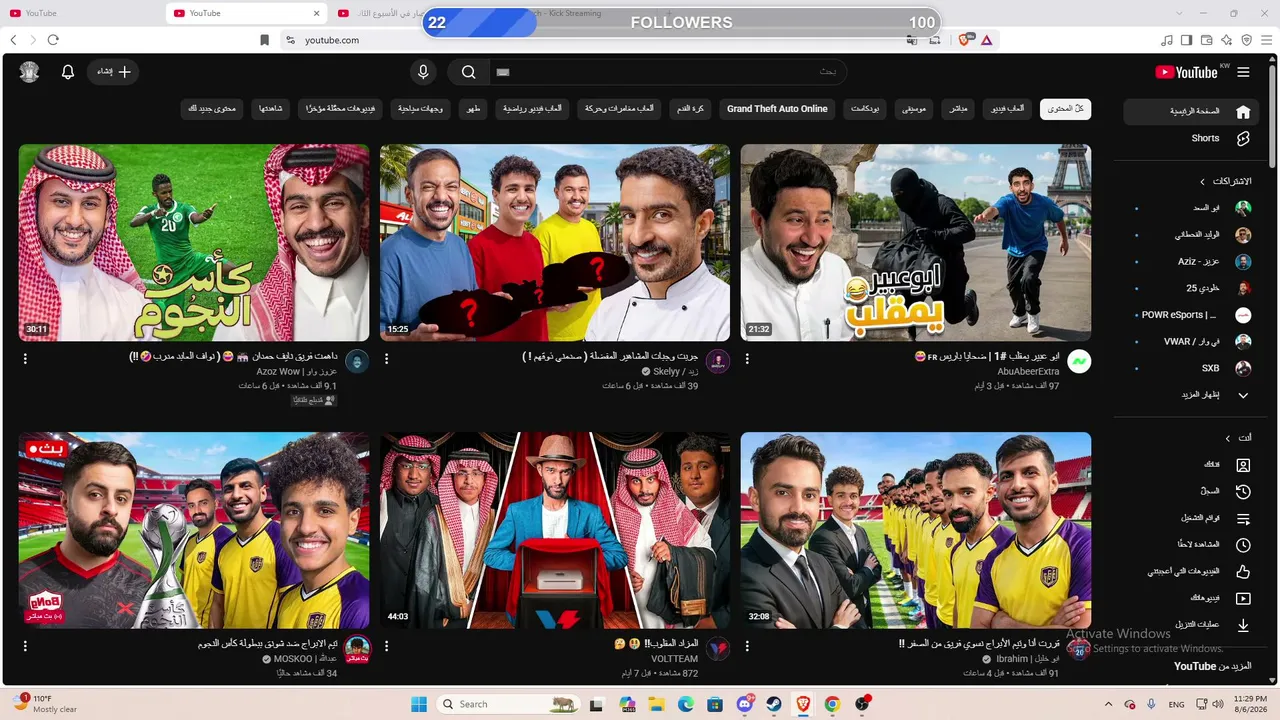This screenshot has height=720, width=1280.
Task: Open Watch Later clock icon in sidebar
Action: [x=1243, y=545]
